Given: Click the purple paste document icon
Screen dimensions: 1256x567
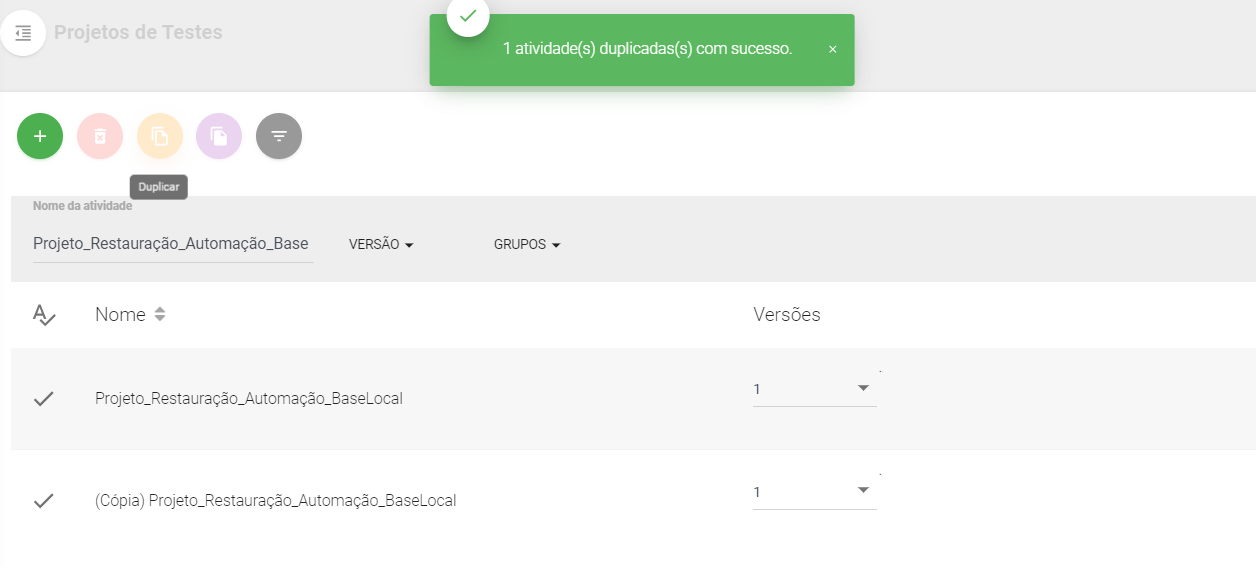Looking at the screenshot, I should tap(219, 136).
